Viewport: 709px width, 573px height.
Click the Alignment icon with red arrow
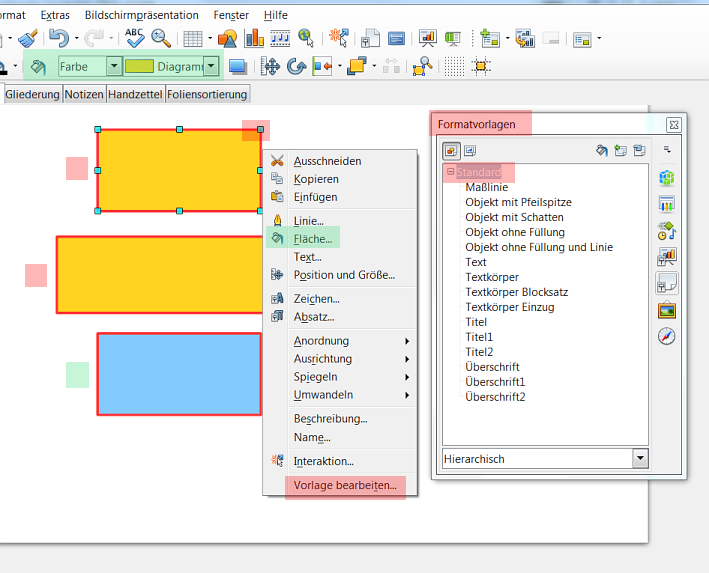(x=322, y=66)
